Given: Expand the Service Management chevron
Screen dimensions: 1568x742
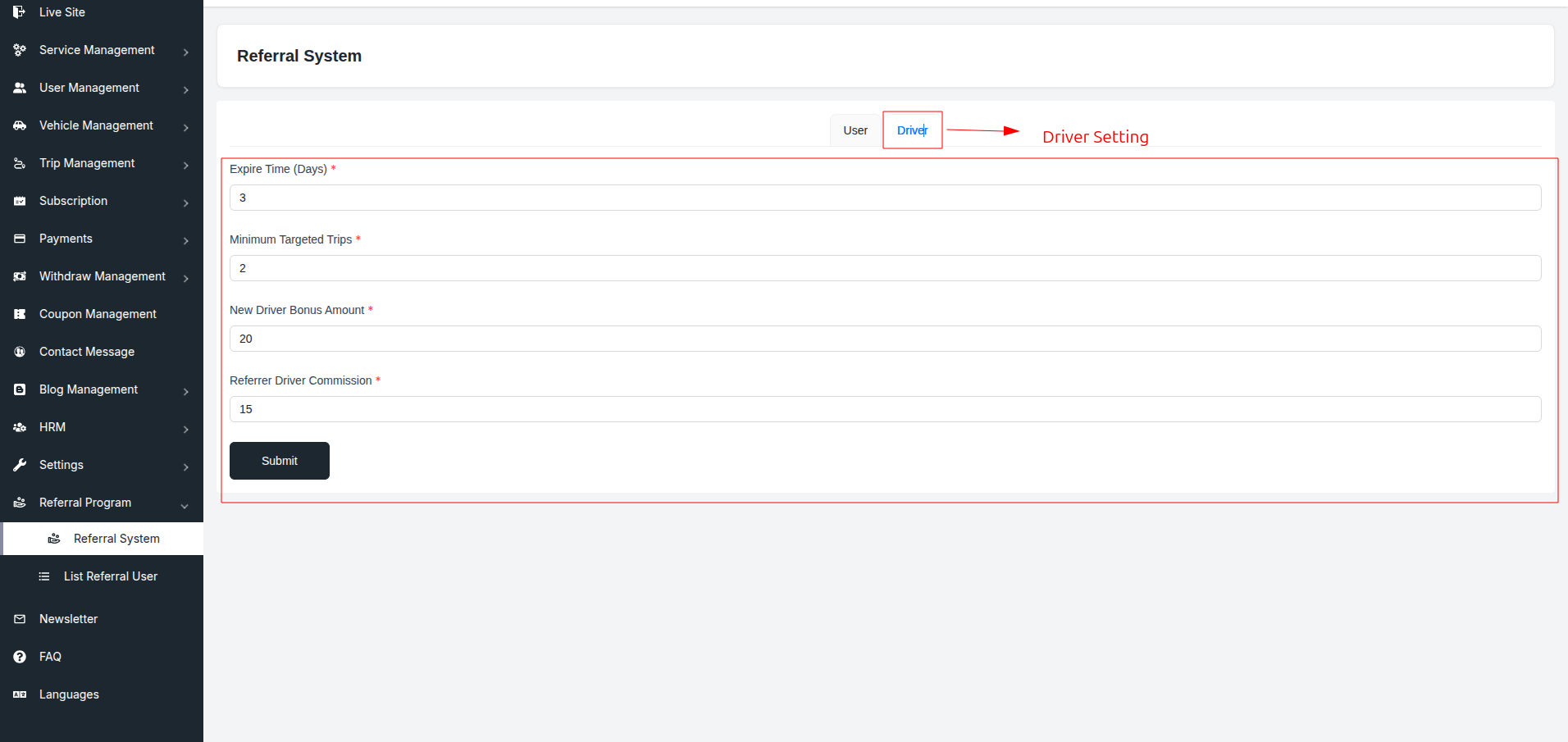Looking at the screenshot, I should click(x=186, y=52).
